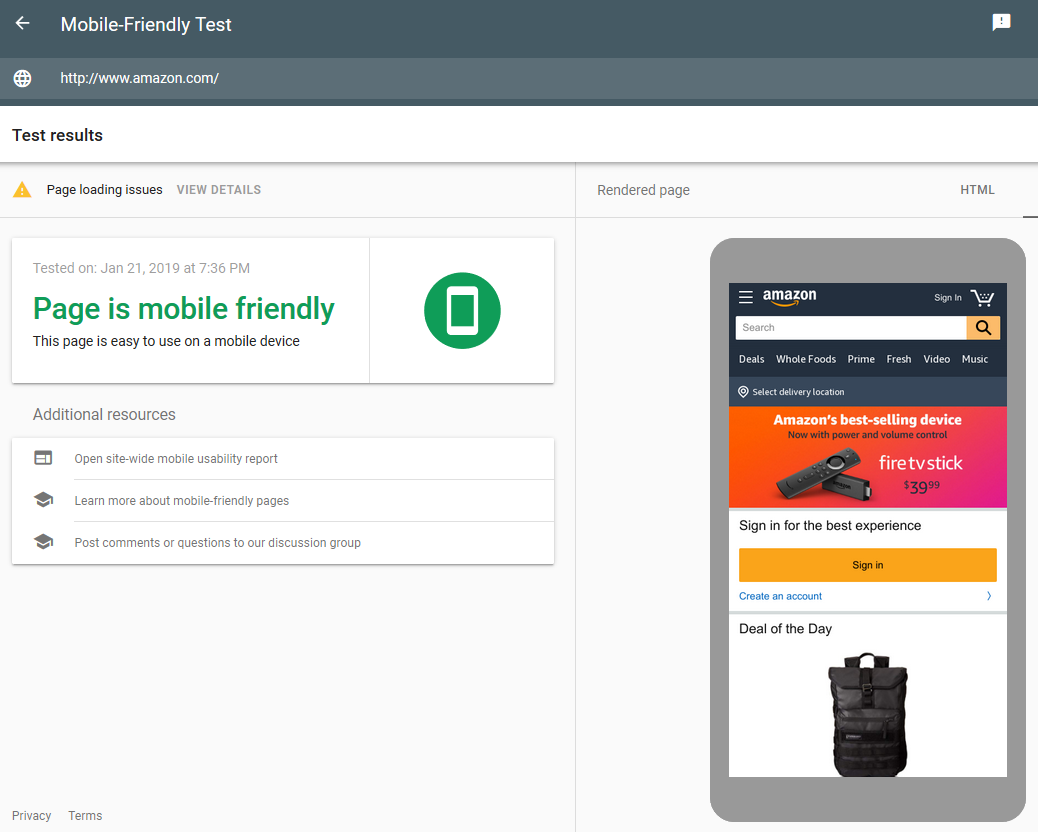Viewport: 1038px width, 832px height.
Task: Click the chevron next to Create an account
Action: click(989, 596)
